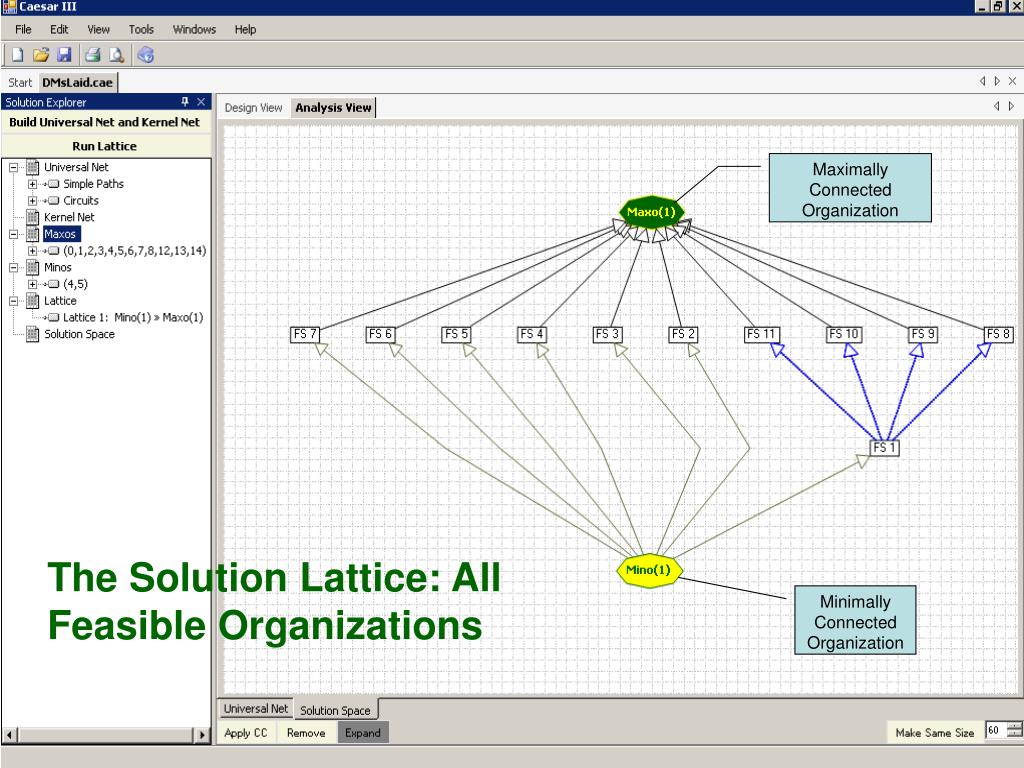Expand the Simple Paths node
This screenshot has height=768, width=1024.
tap(32, 184)
